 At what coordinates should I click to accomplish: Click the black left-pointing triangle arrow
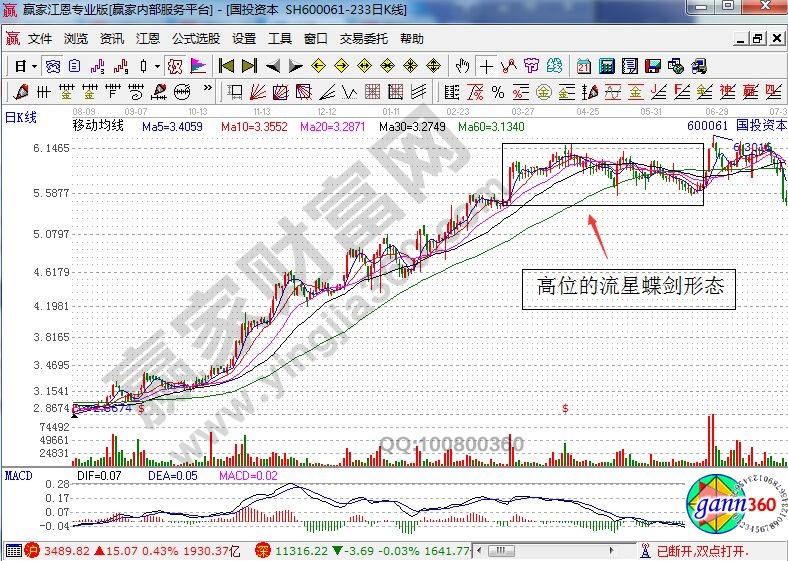click(x=273, y=66)
